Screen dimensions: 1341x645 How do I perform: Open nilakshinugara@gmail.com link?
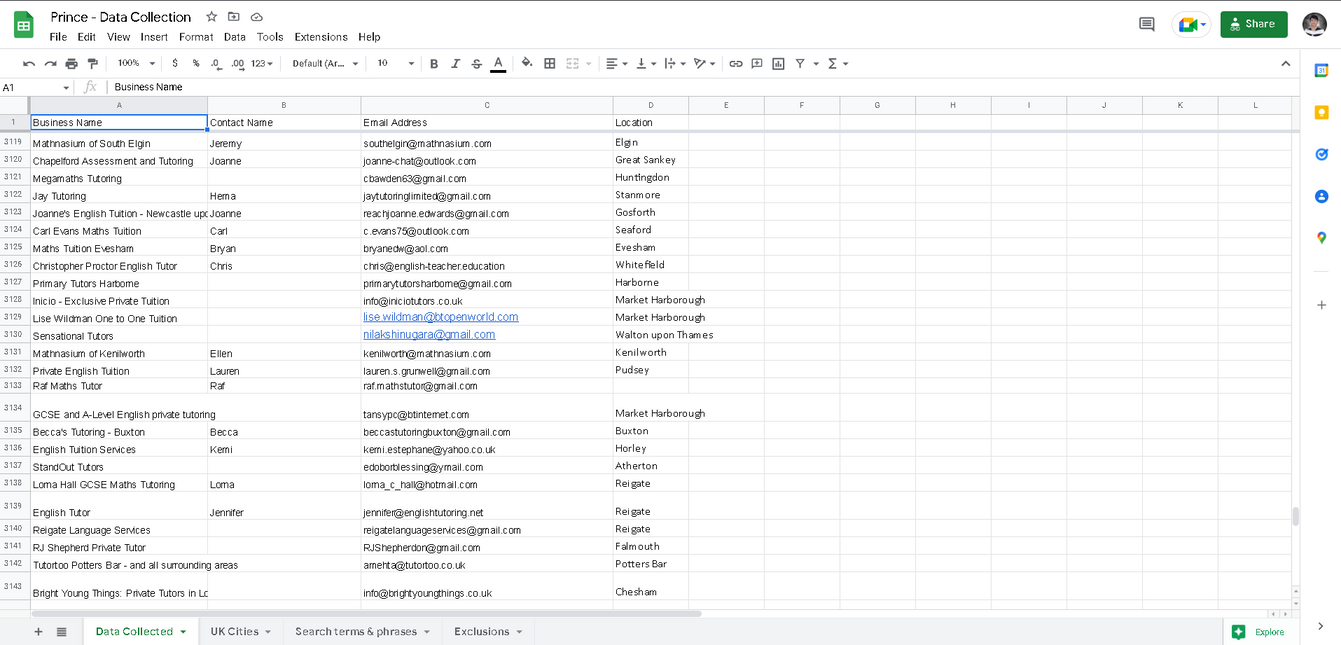429,334
